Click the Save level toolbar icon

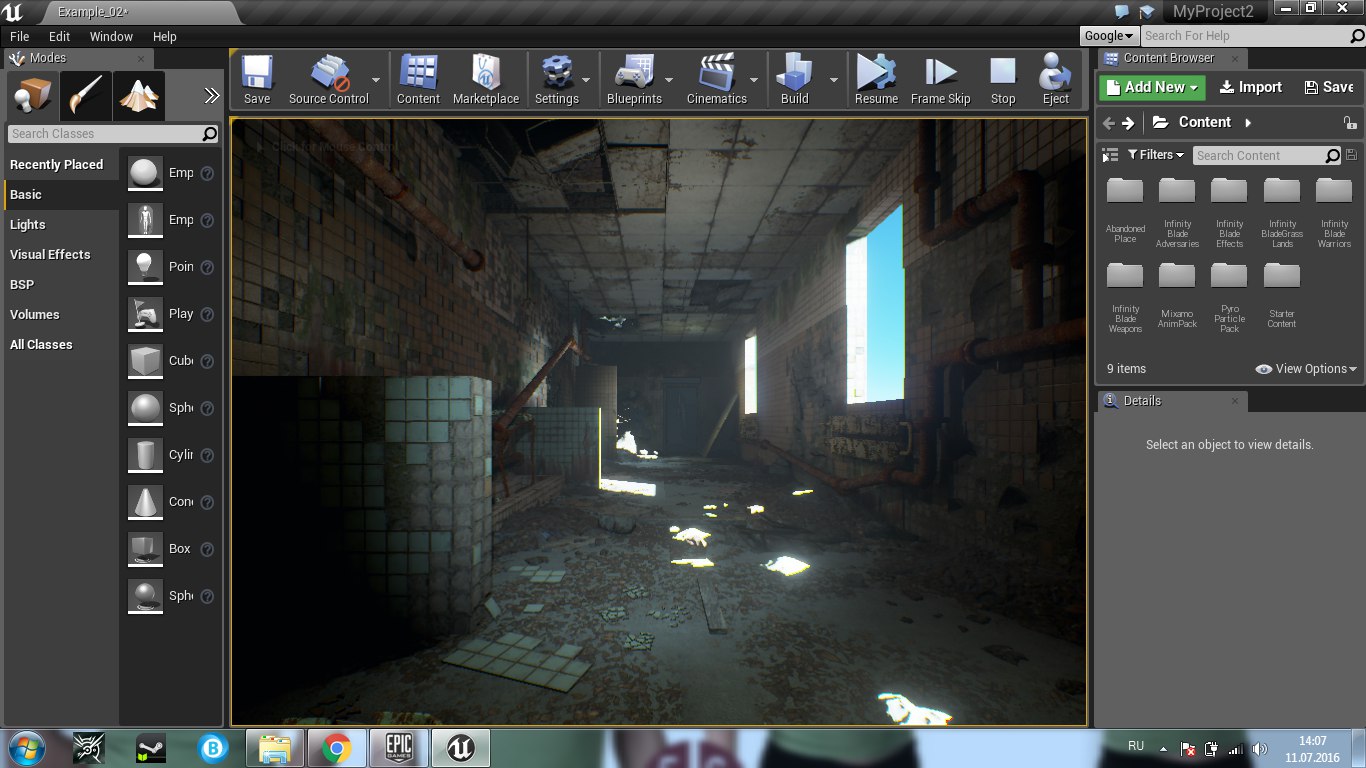[257, 79]
